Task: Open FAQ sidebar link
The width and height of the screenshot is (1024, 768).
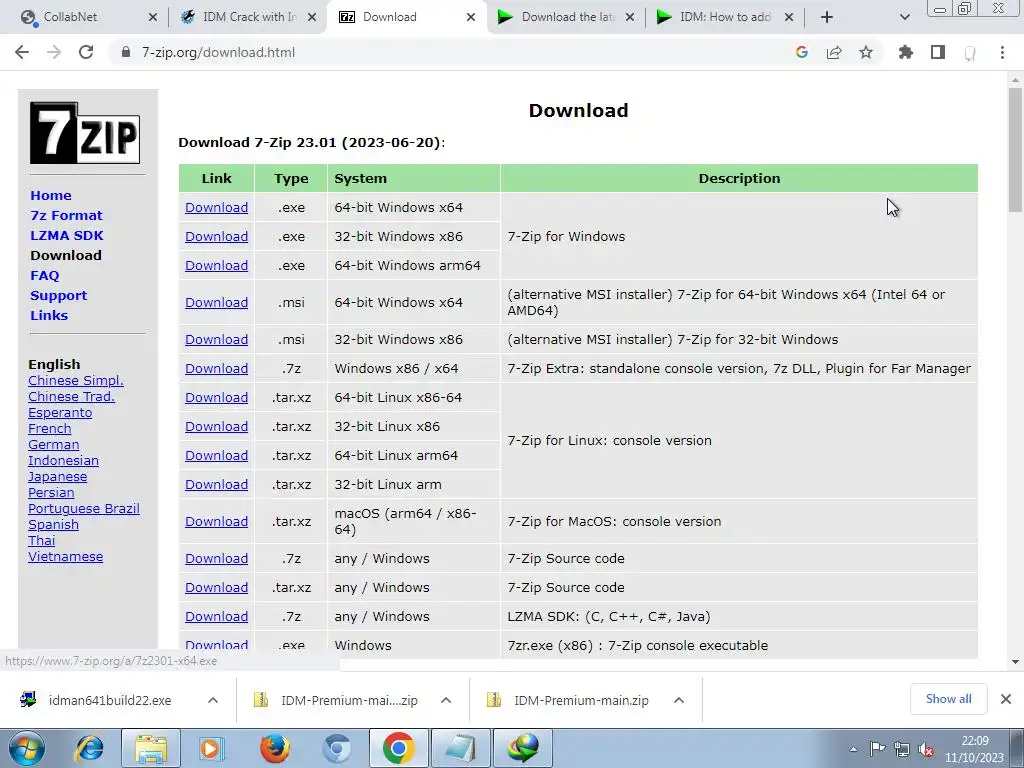Action: point(44,276)
